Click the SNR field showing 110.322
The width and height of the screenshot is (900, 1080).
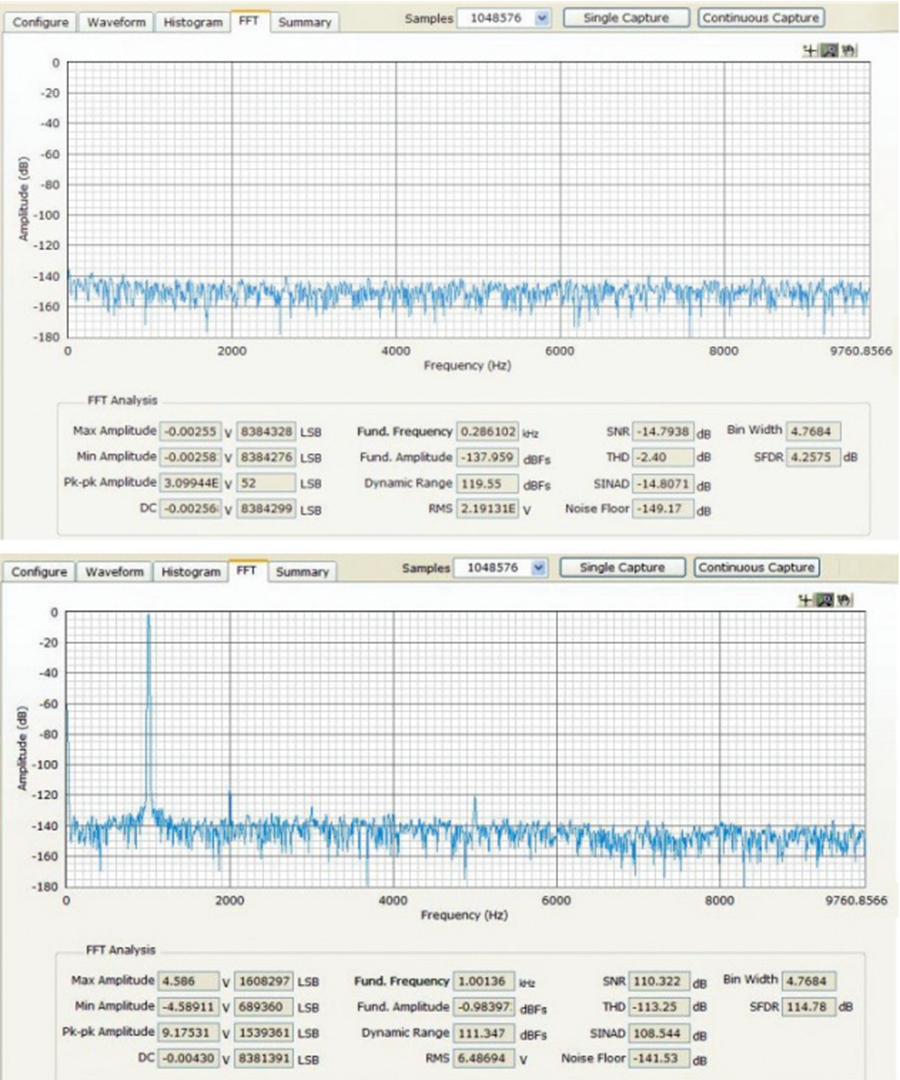click(x=659, y=981)
